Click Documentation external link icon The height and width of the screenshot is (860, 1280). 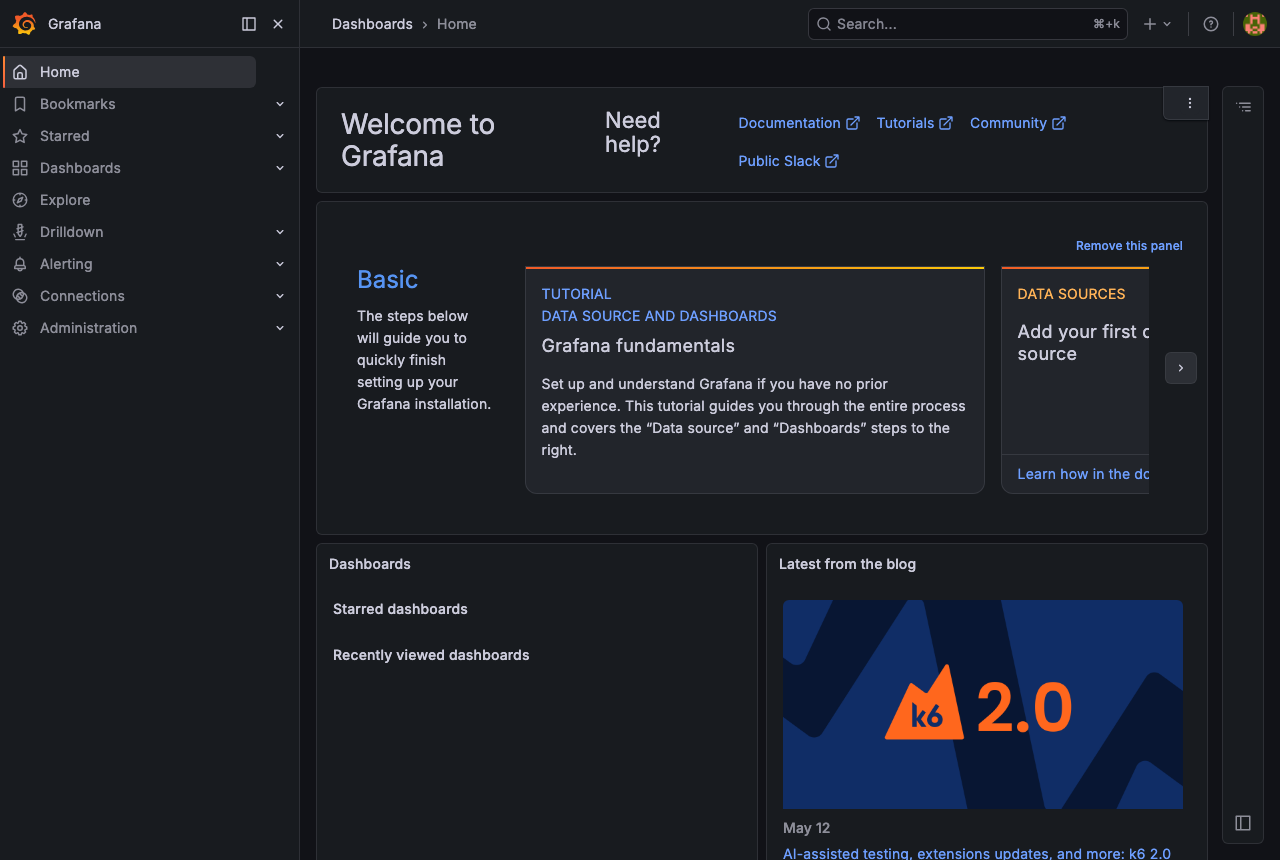point(853,123)
